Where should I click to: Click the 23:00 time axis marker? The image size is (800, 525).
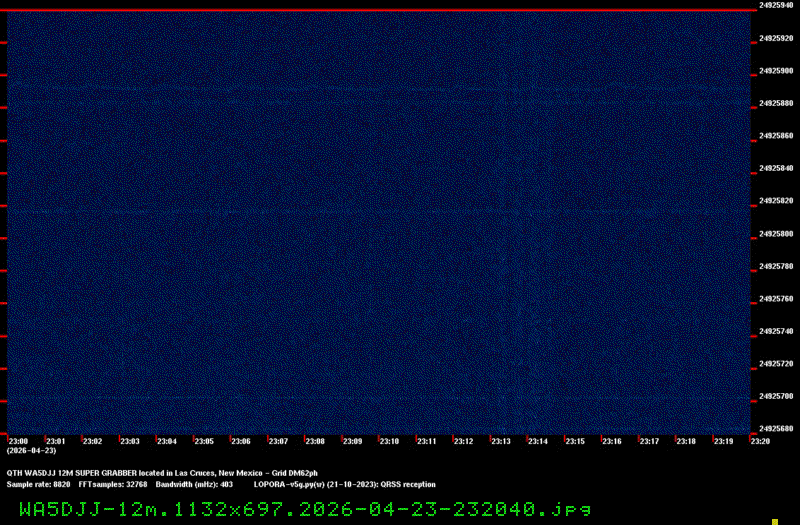coord(18,441)
